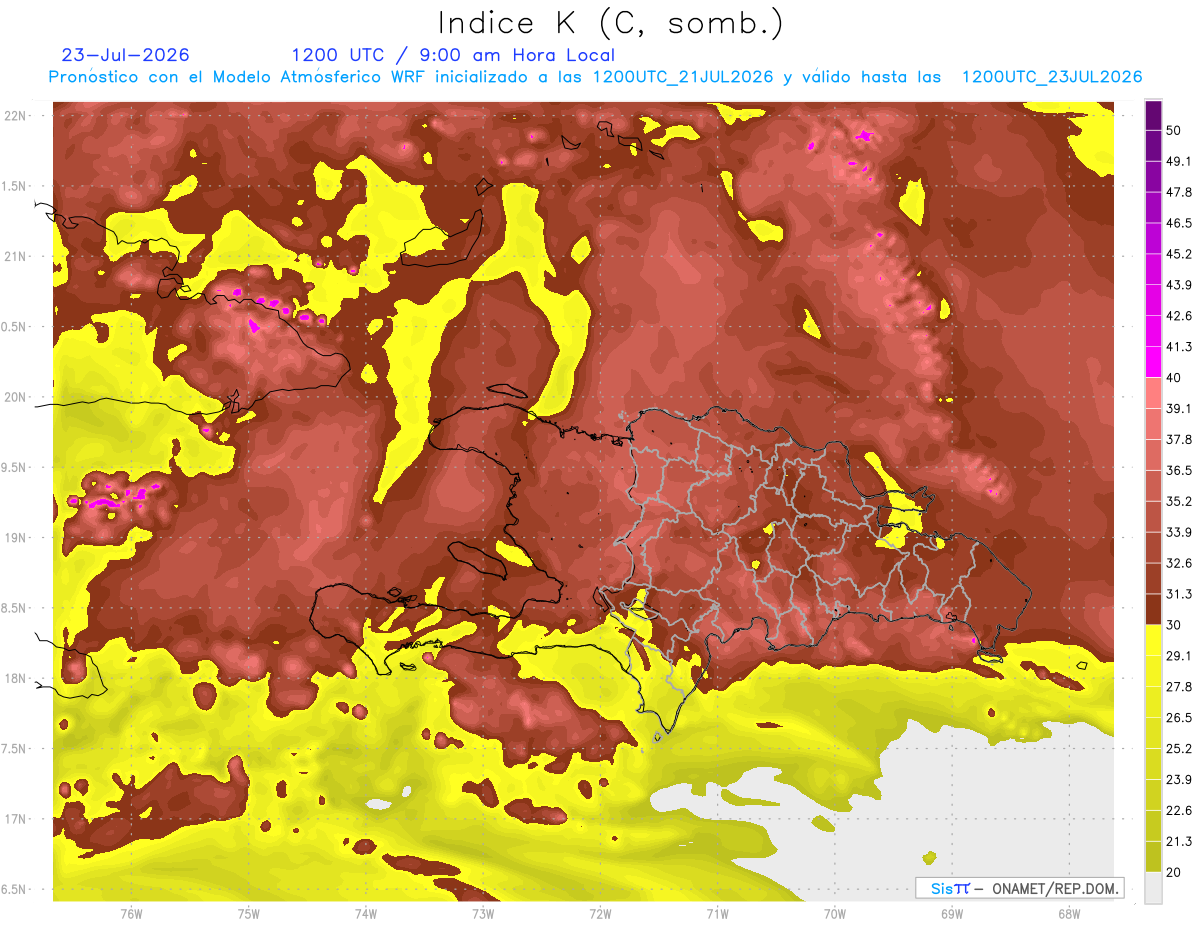Click the '17N' latitude label
This screenshot has height=927, width=1200.
[x=17, y=819]
